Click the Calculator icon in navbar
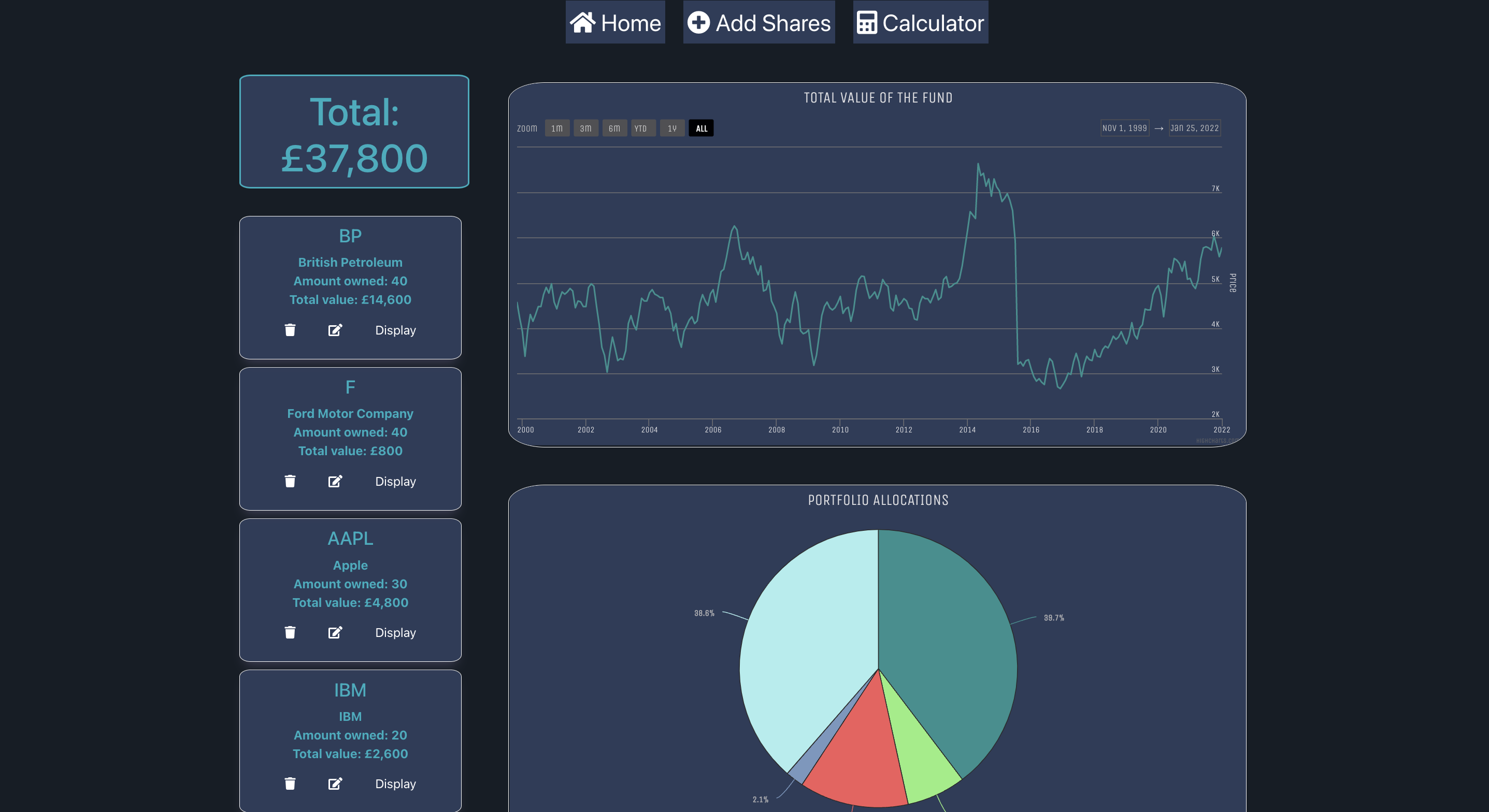The image size is (1489, 812). click(x=866, y=23)
